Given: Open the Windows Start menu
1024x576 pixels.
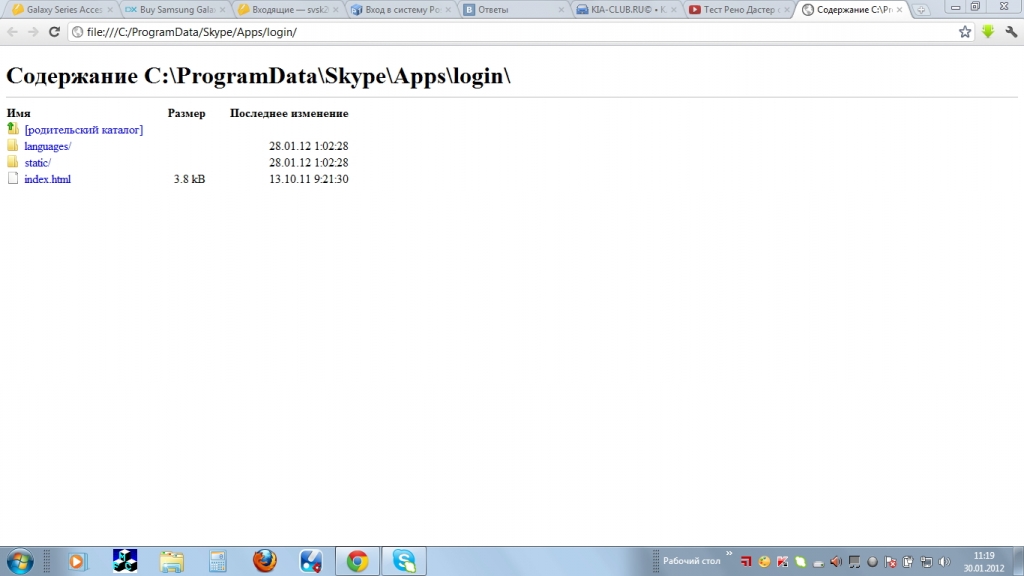Looking at the screenshot, I should (x=19, y=561).
